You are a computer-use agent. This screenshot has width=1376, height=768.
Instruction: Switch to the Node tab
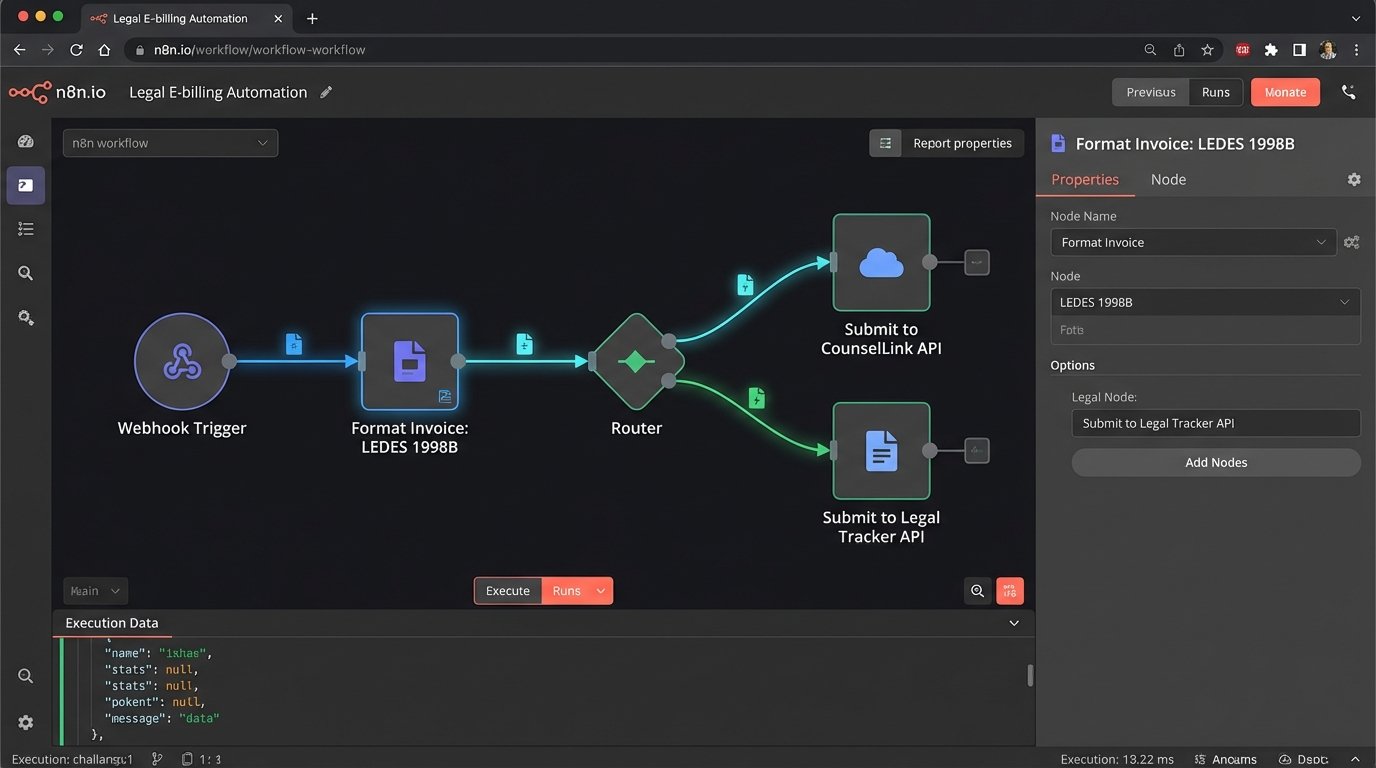[1168, 179]
